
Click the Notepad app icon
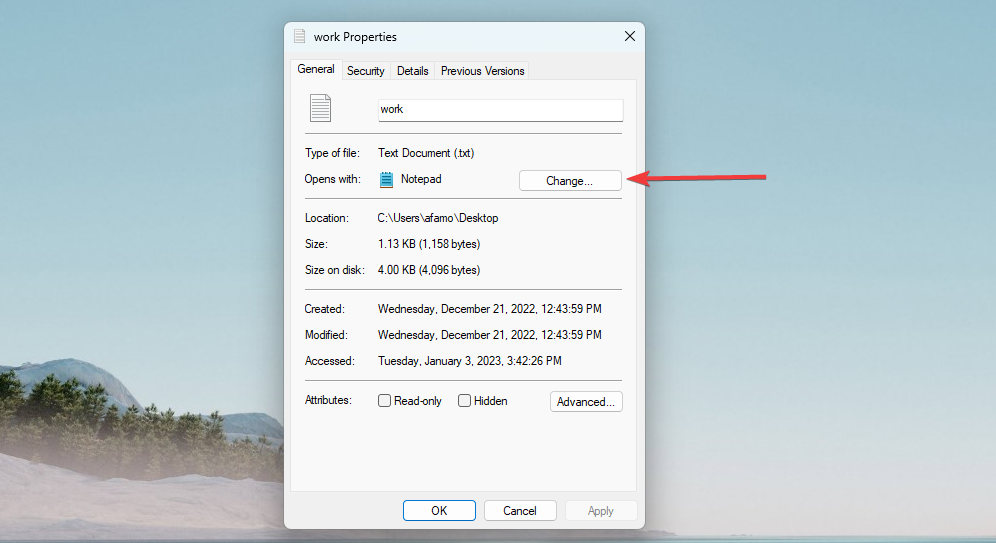click(386, 180)
